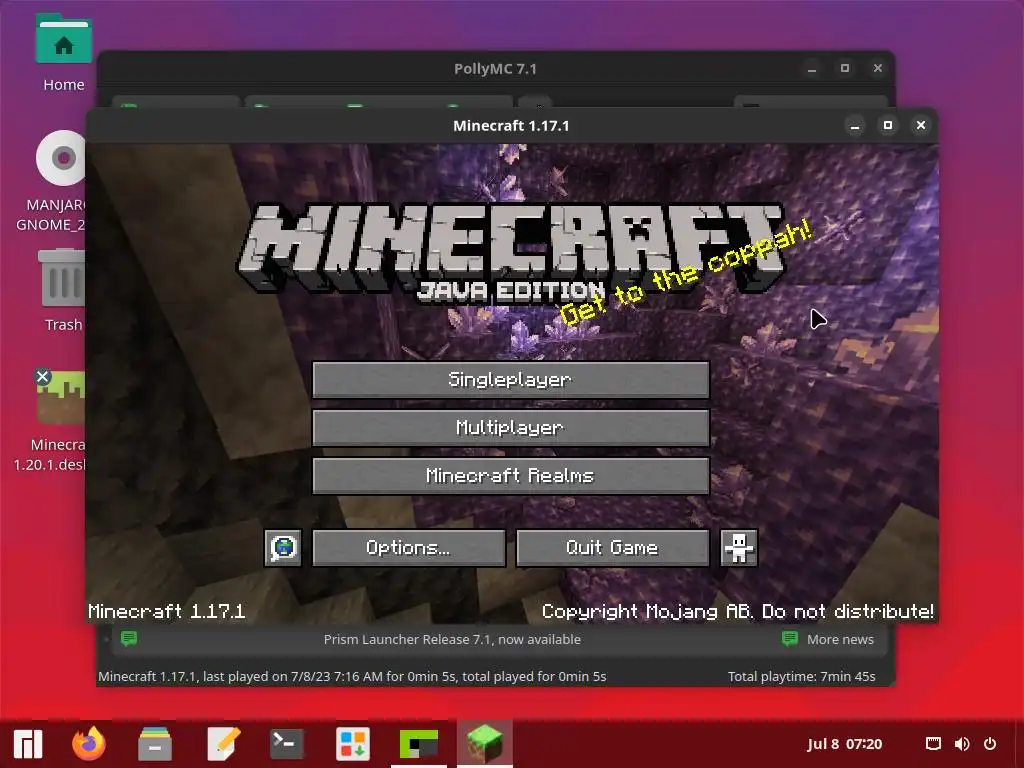Open the Manjaro application menu
The width and height of the screenshot is (1024, 768).
pyautogui.click(x=27, y=744)
